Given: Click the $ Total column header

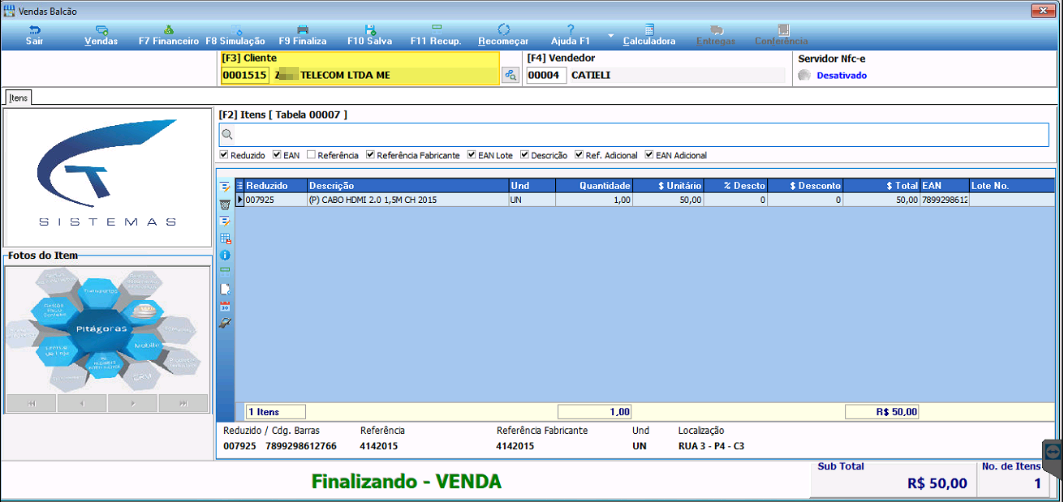Looking at the screenshot, I should pyautogui.click(x=882, y=185).
